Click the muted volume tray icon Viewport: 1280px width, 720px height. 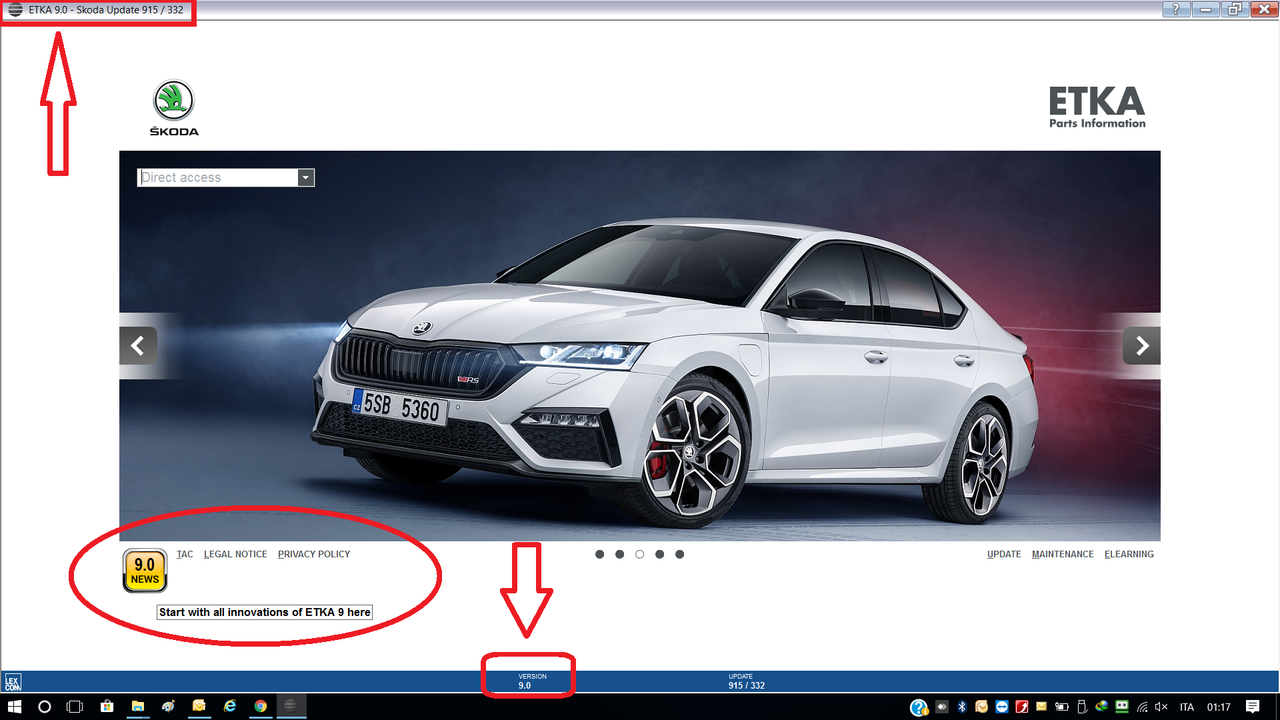point(1161,707)
